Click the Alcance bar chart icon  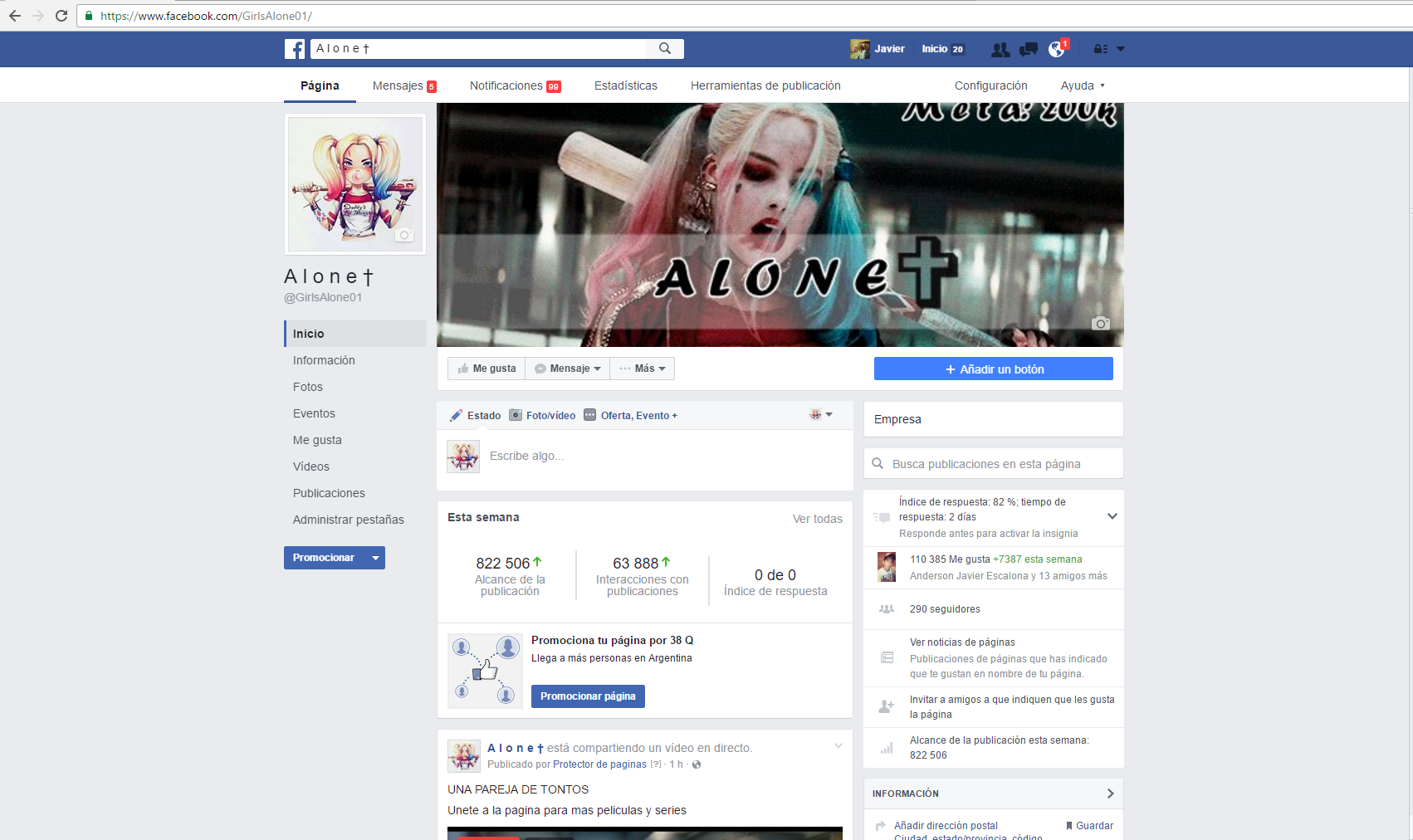click(x=887, y=748)
